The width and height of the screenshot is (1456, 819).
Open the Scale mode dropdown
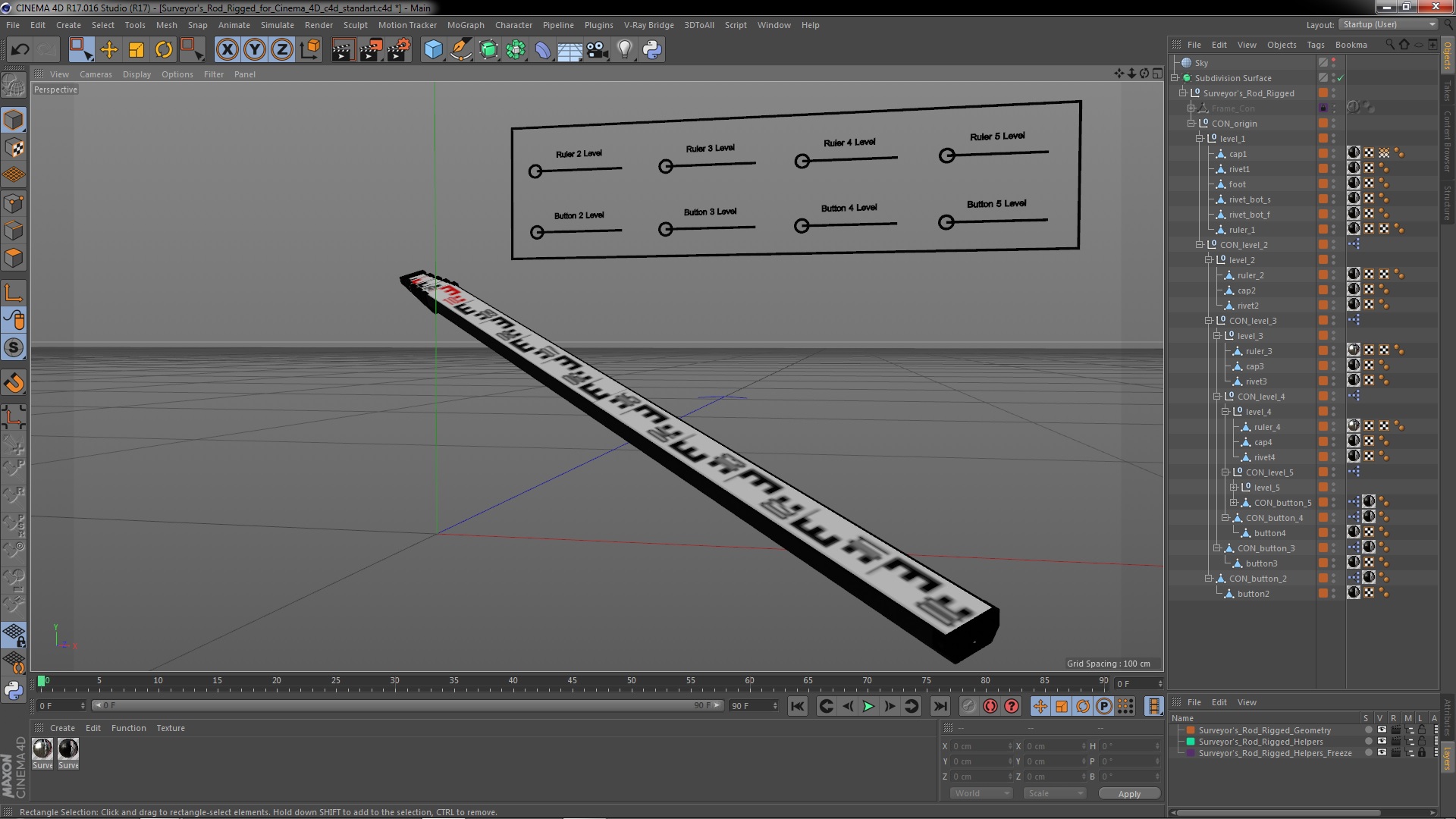1054,793
